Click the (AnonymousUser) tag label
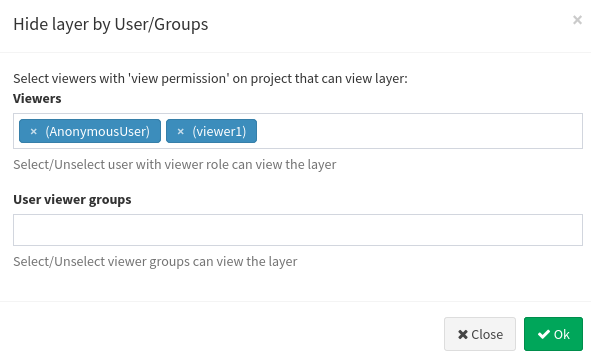 click(x=98, y=132)
